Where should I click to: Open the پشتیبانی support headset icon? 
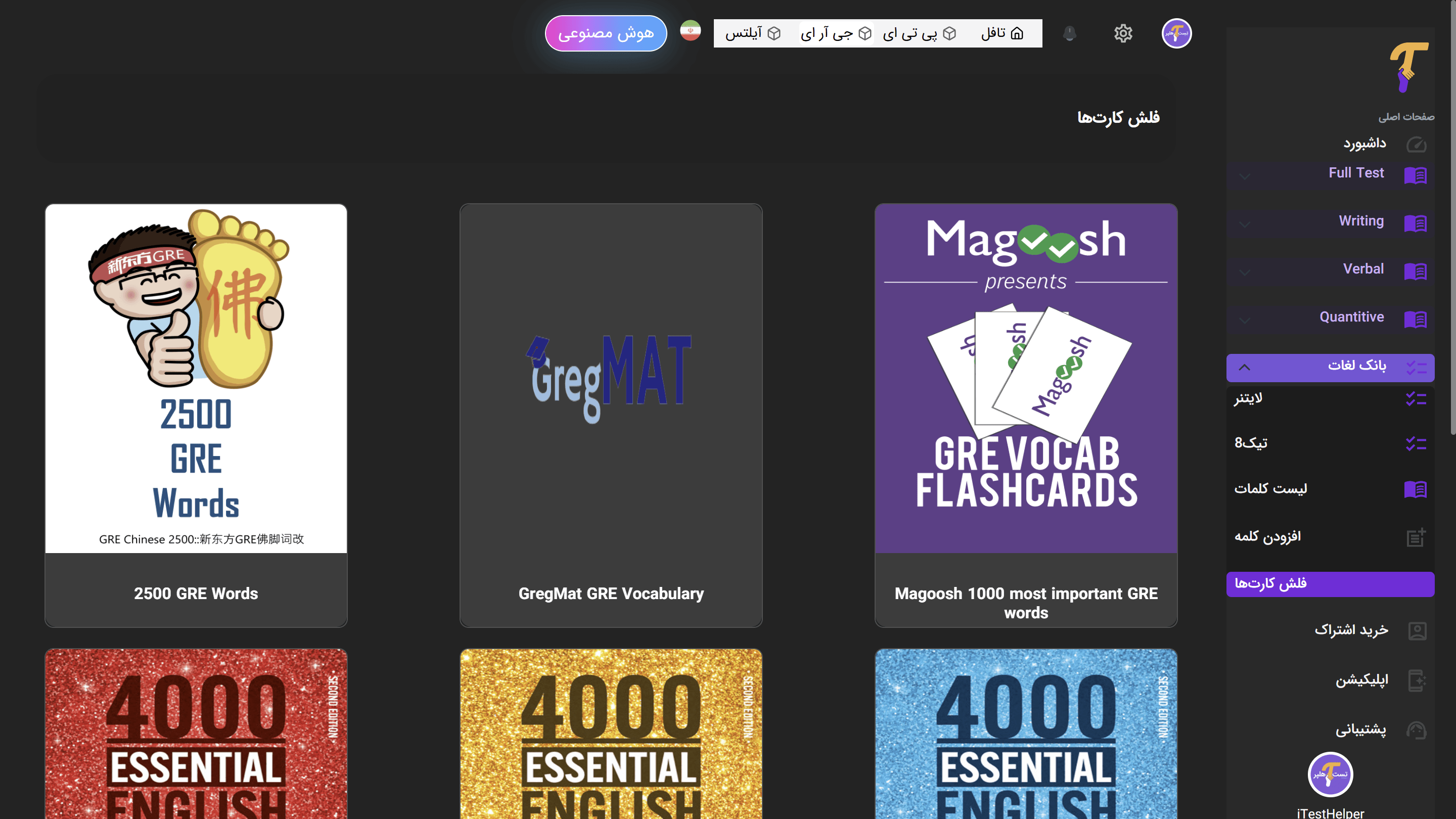pyautogui.click(x=1417, y=730)
